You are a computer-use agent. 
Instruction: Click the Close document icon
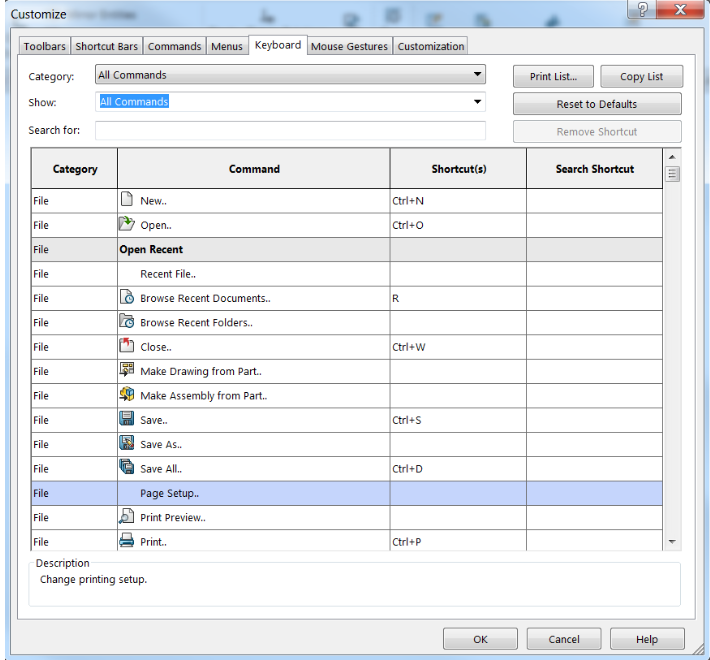[127, 347]
